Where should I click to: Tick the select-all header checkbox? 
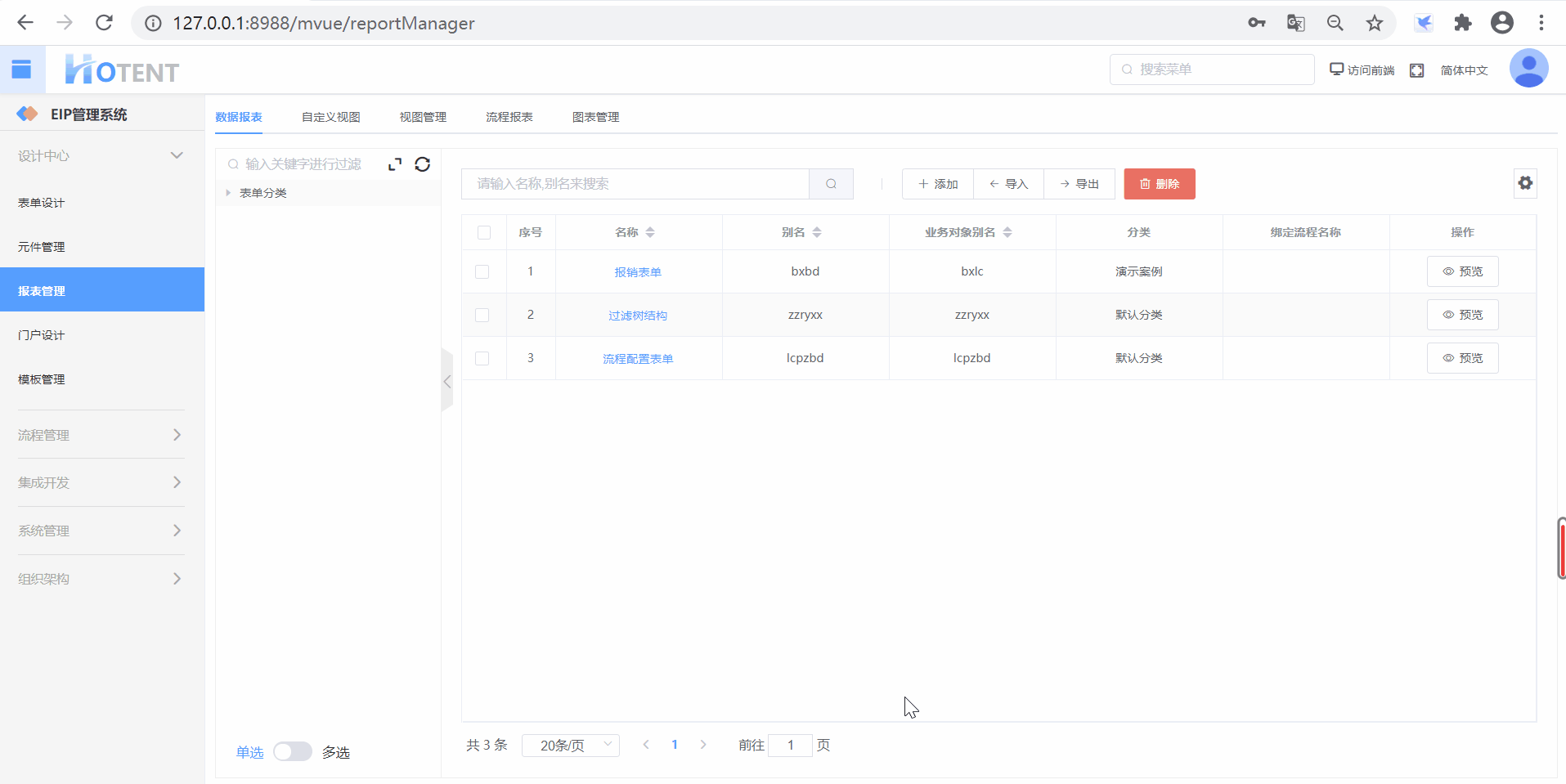click(484, 232)
